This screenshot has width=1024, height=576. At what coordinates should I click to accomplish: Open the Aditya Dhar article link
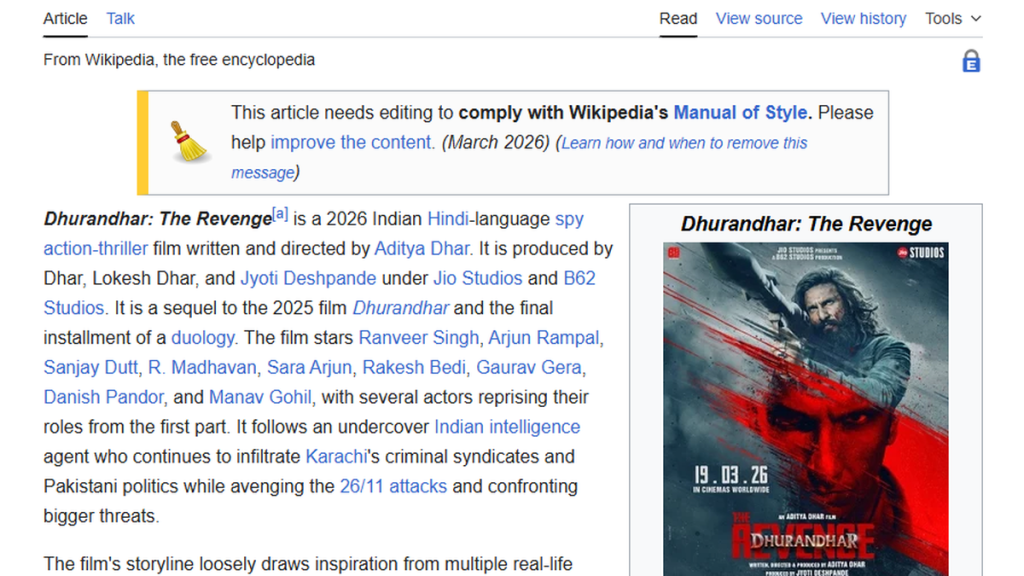(422, 248)
